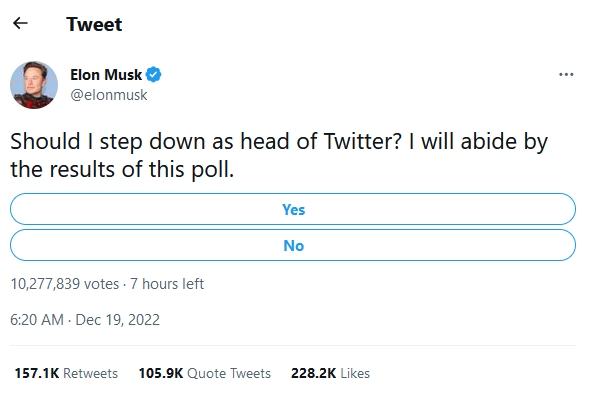This screenshot has height=395, width=591.
Task: Open the three-dot more options menu
Action: pyautogui.click(x=566, y=75)
